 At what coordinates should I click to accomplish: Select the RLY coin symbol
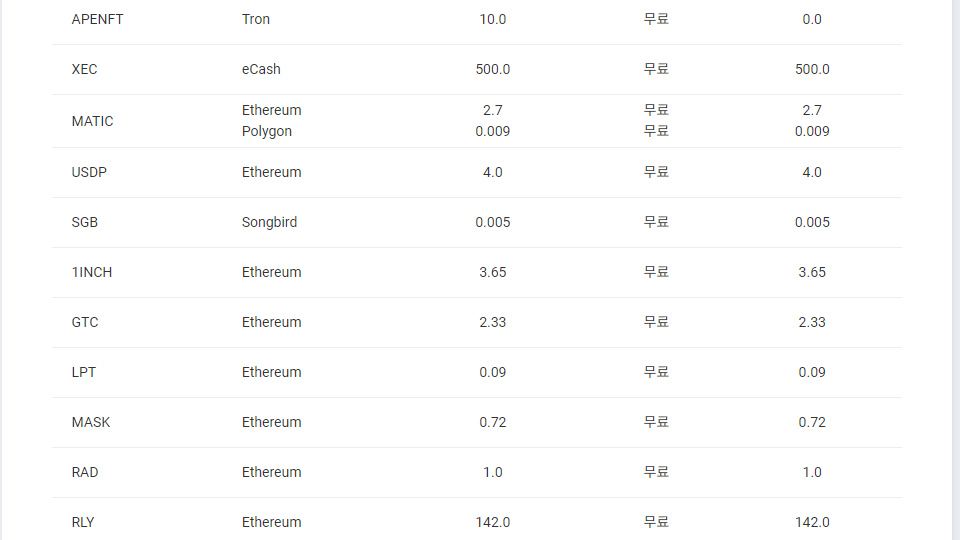(x=83, y=522)
